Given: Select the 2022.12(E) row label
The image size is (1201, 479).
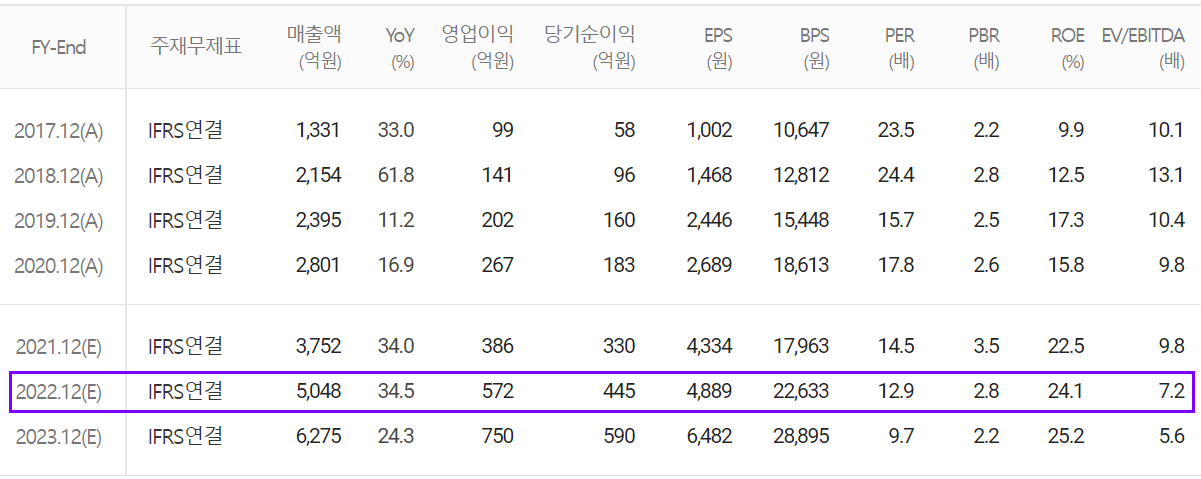Looking at the screenshot, I should (59, 391).
